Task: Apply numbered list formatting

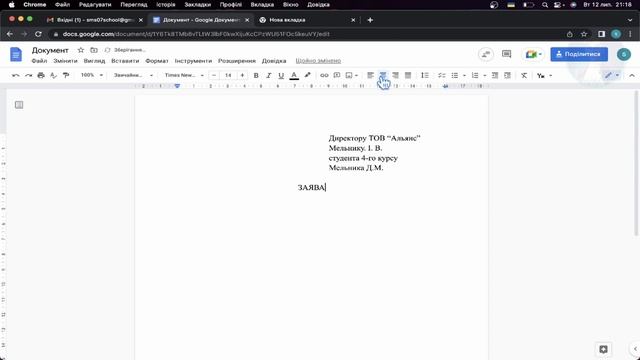Action: click(x=475, y=76)
